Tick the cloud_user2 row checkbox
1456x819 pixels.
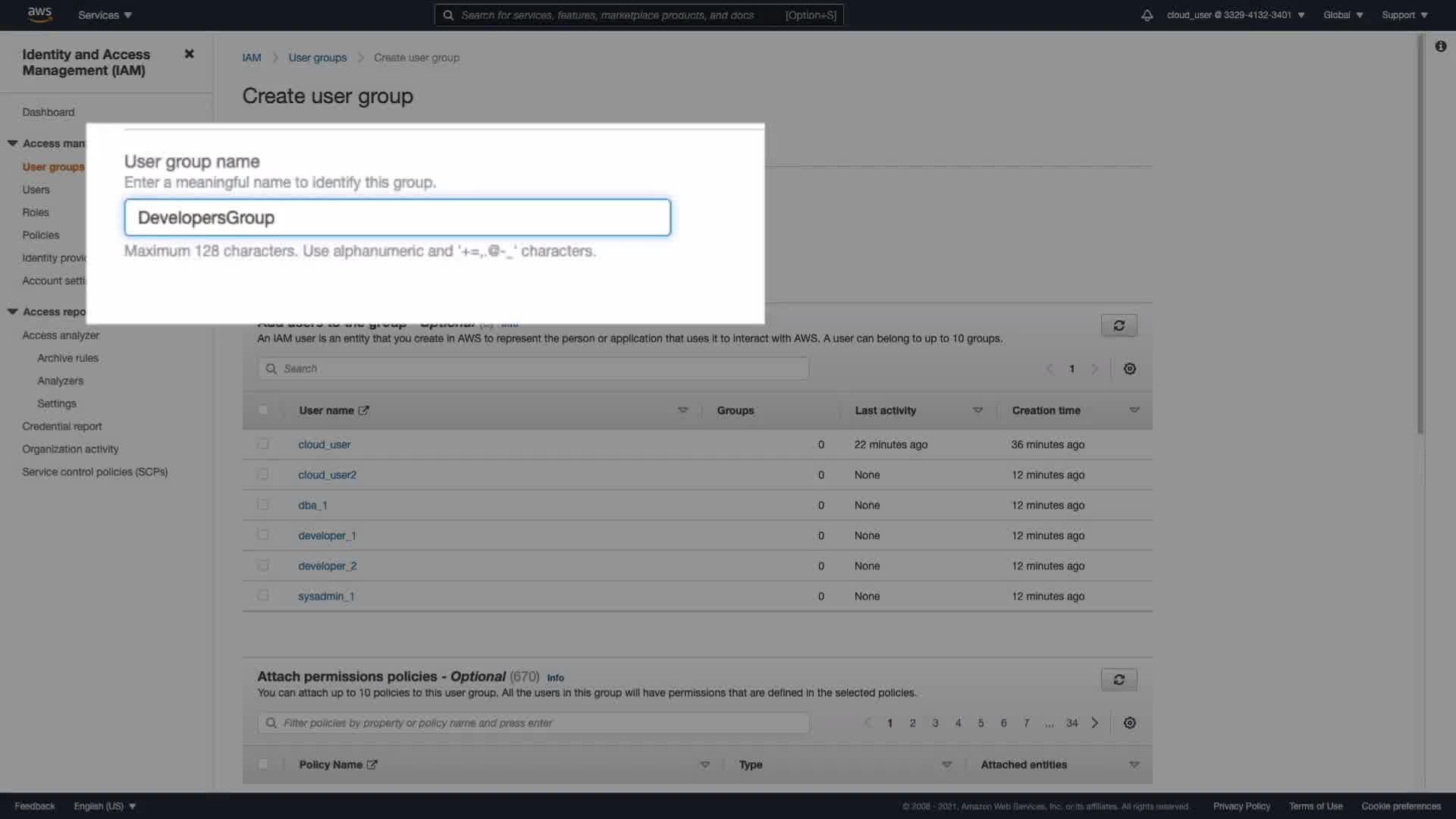coord(263,474)
